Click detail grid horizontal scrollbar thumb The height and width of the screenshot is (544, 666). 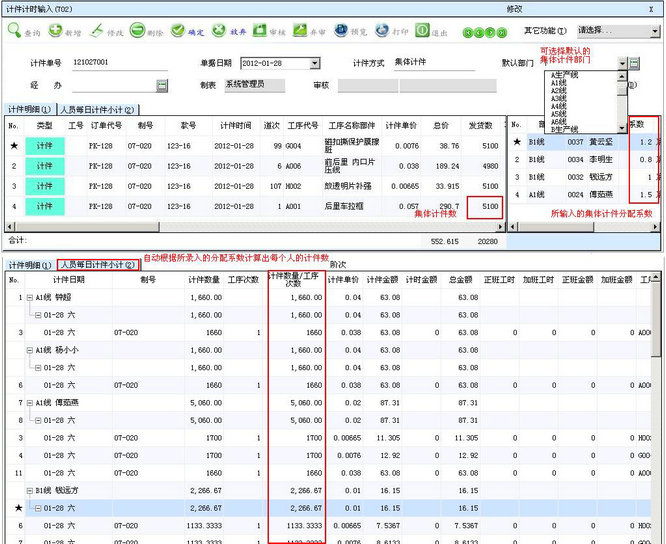[86, 227]
